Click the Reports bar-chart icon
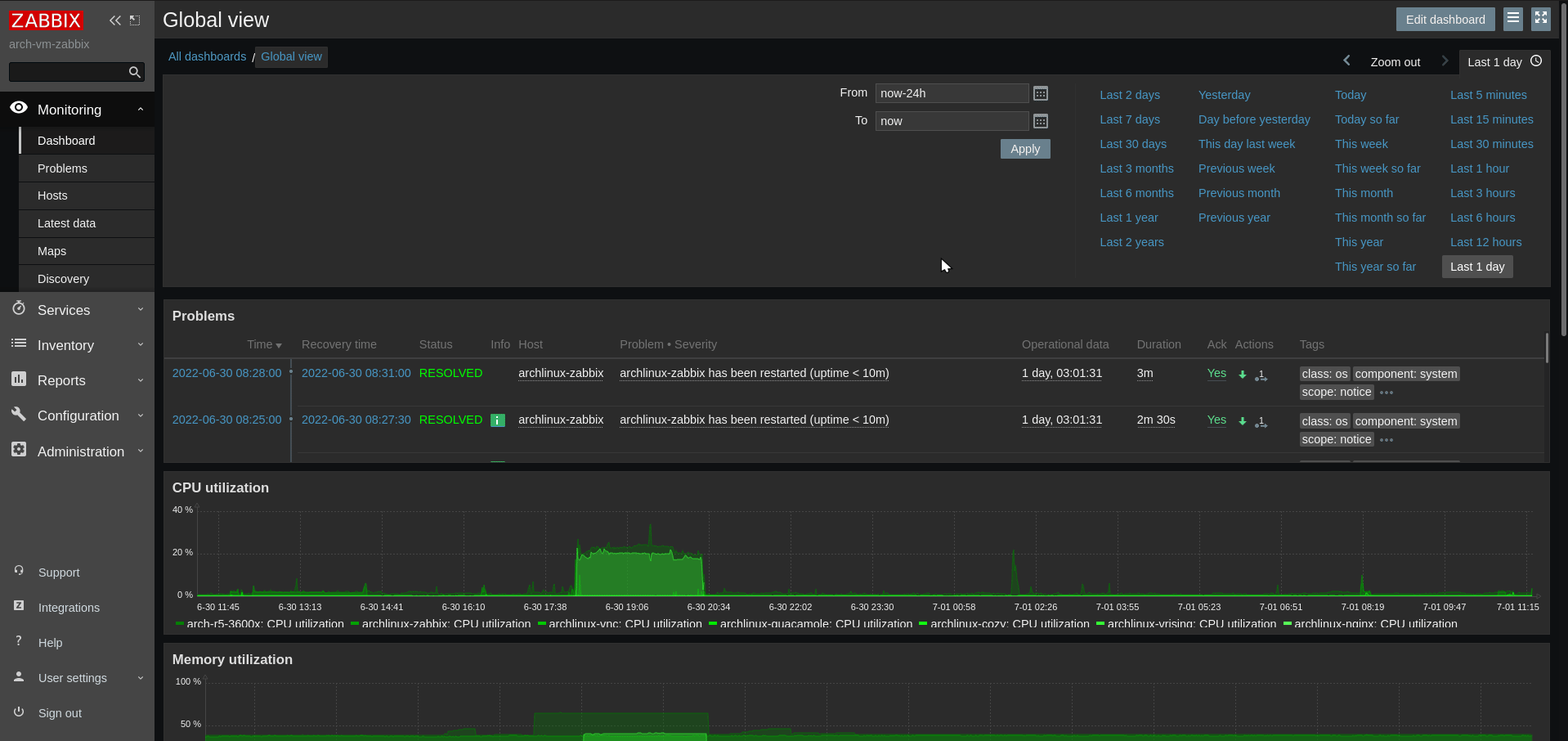This screenshot has height=741, width=1568. 19,379
